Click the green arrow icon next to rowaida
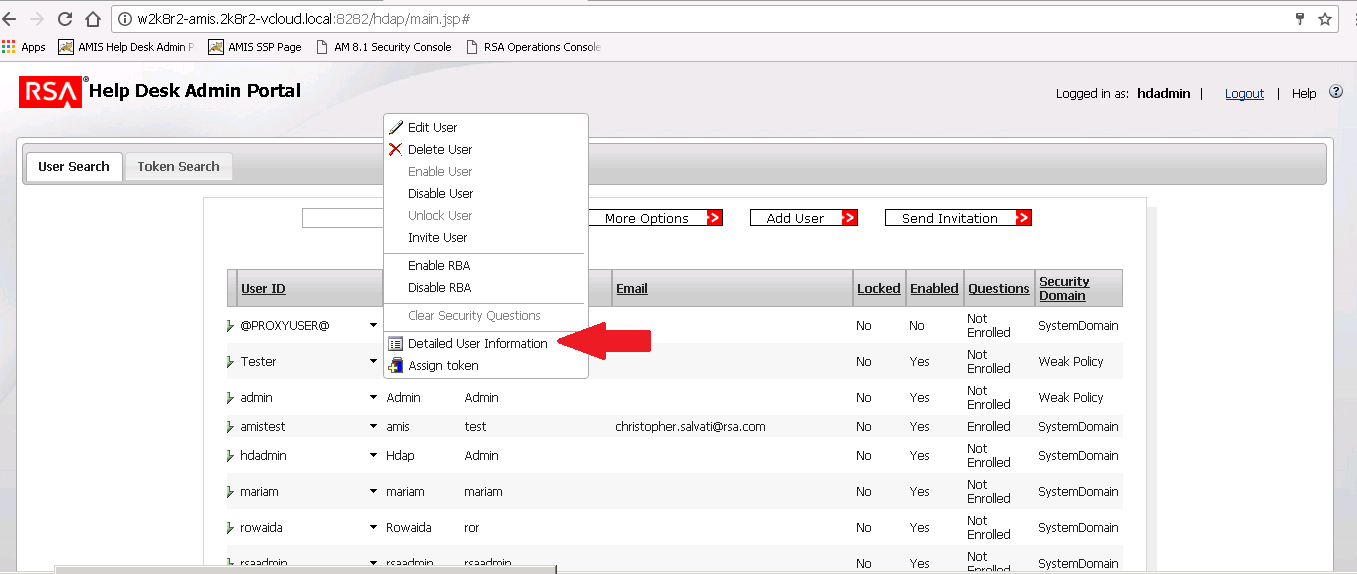Image resolution: width=1357 pixels, height=574 pixels. coord(231,528)
